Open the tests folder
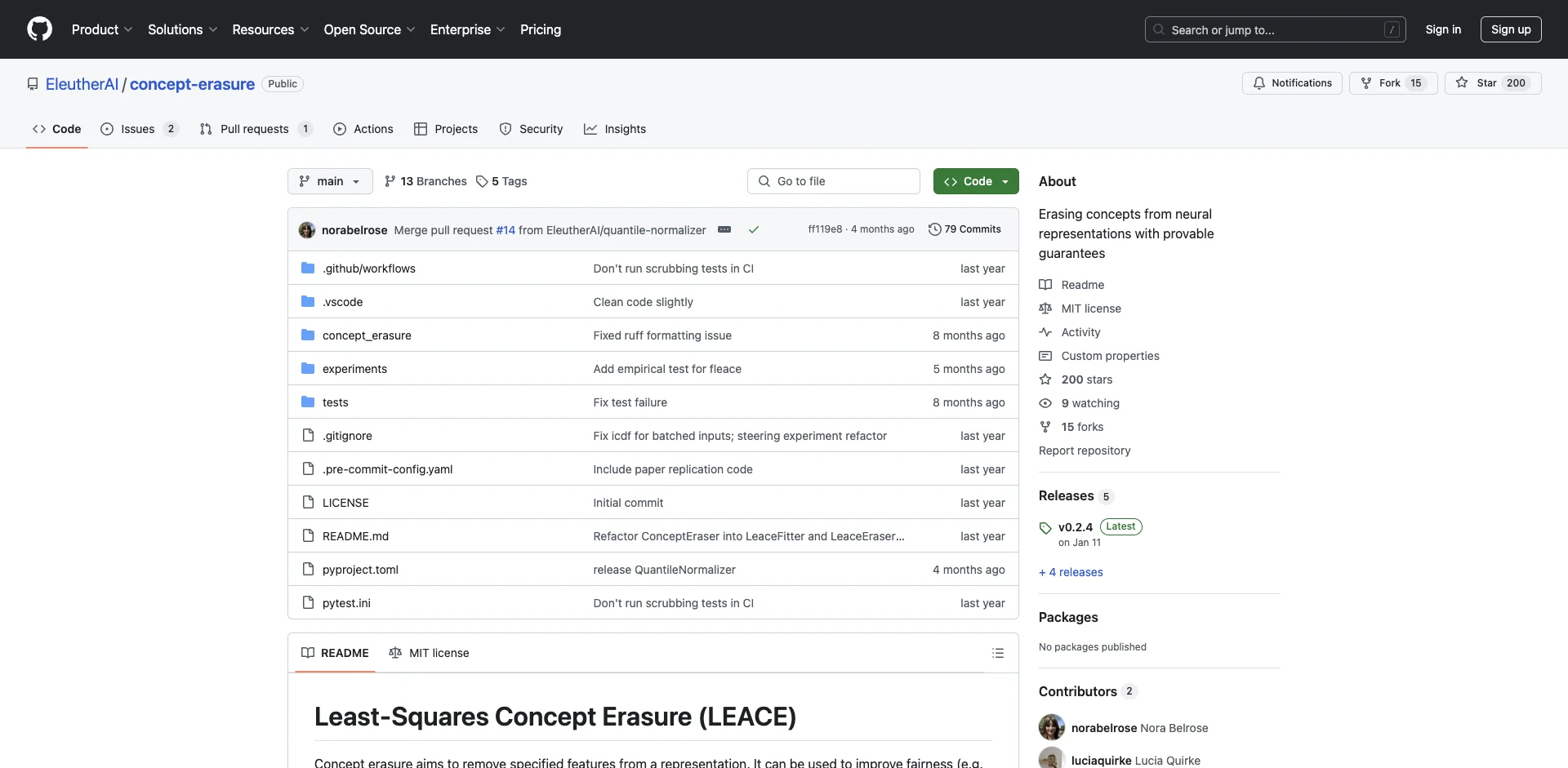Image resolution: width=1568 pixels, height=768 pixels. (336, 402)
